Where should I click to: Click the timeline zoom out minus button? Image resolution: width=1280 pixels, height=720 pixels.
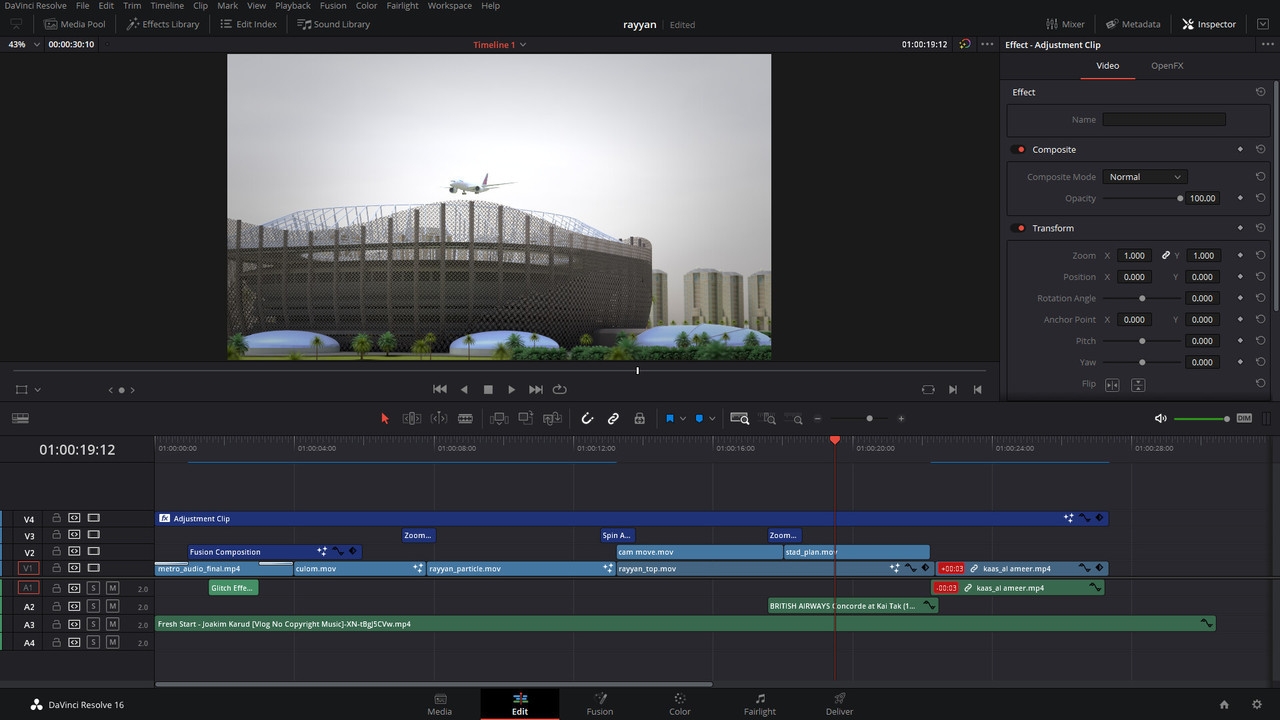coord(817,419)
